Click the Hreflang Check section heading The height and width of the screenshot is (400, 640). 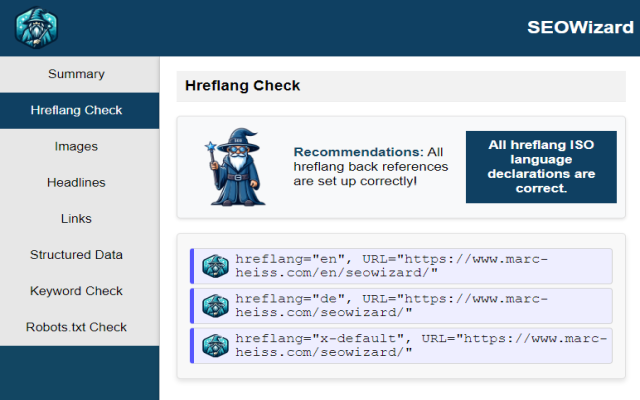click(242, 86)
